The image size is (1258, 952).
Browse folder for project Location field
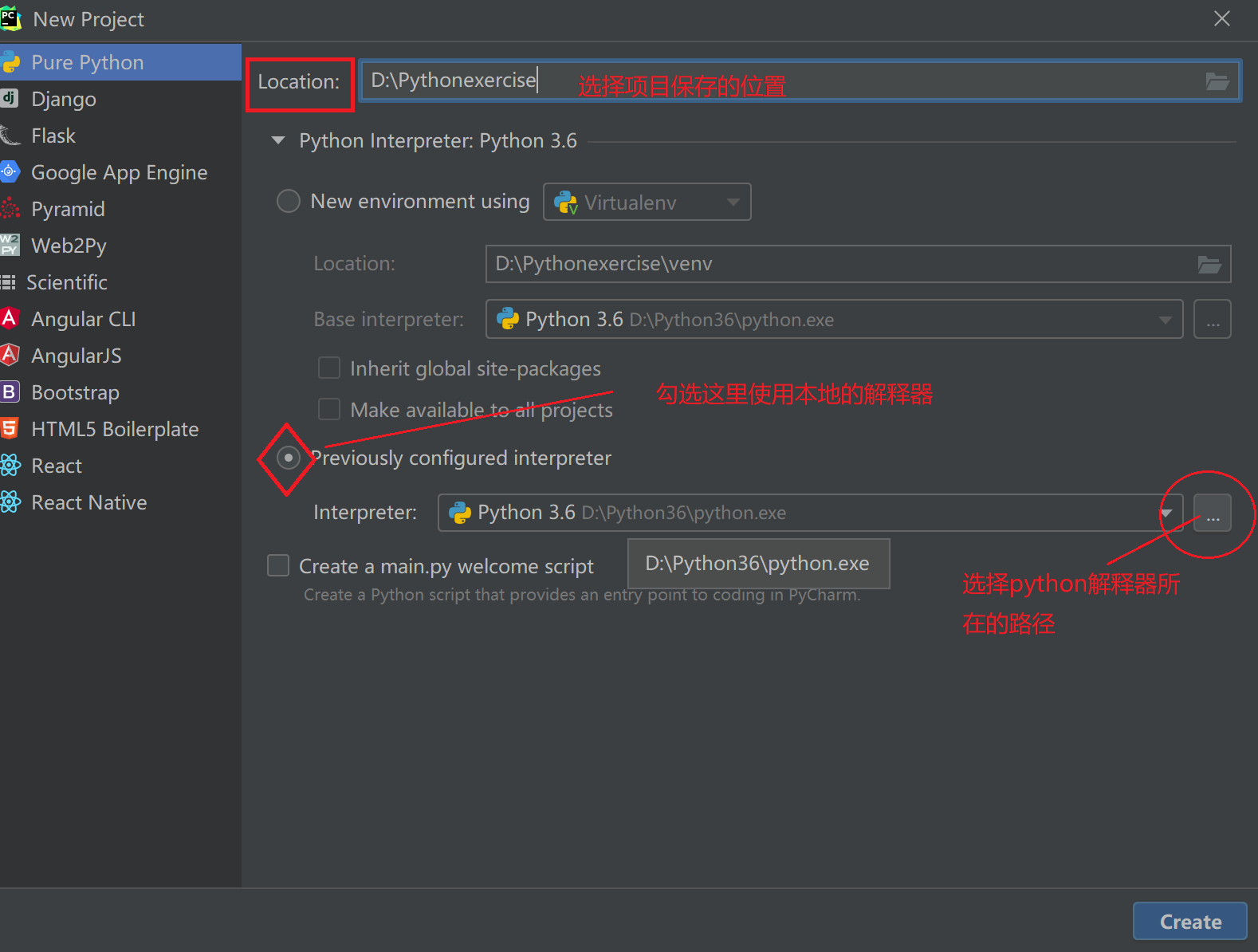point(1217,81)
